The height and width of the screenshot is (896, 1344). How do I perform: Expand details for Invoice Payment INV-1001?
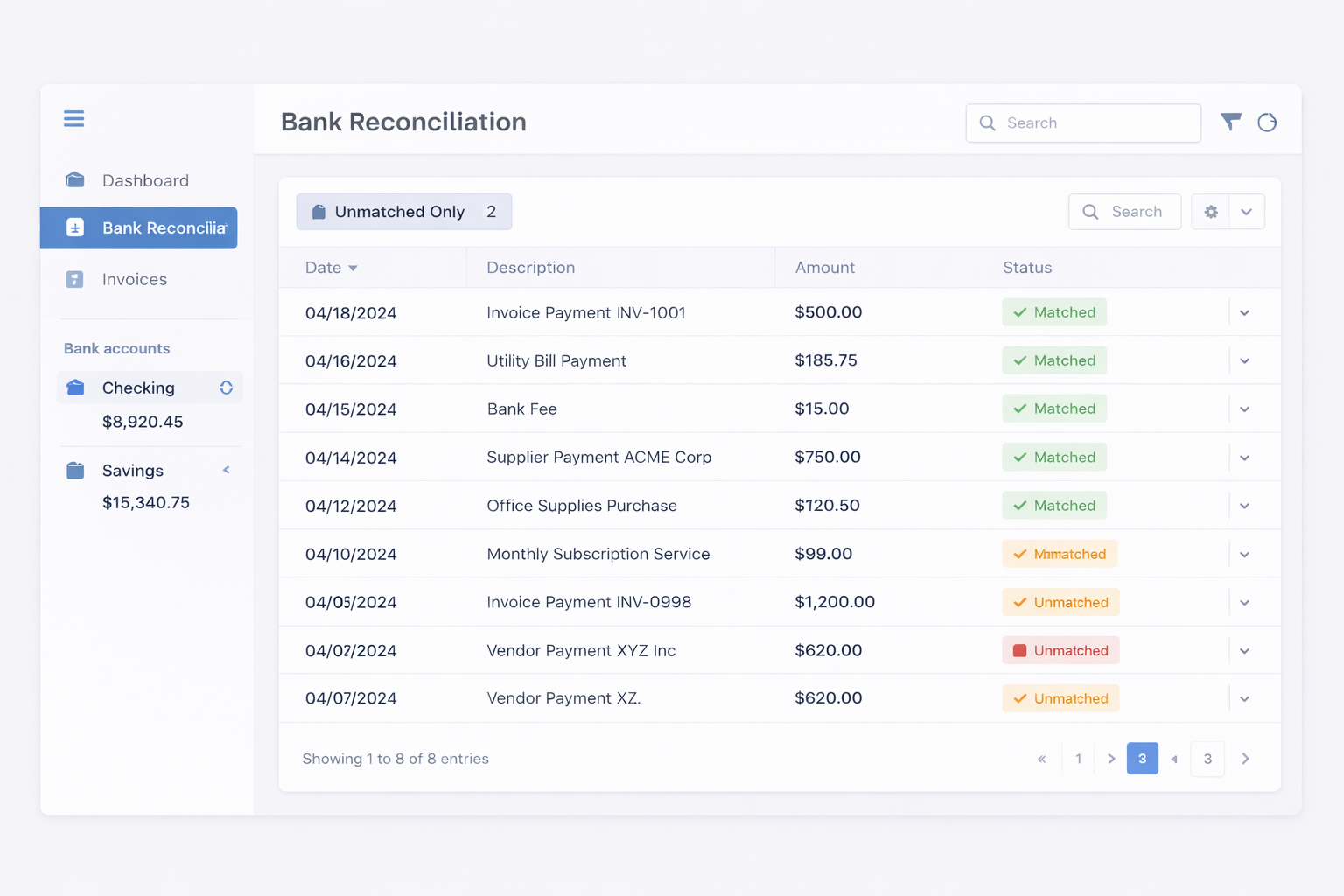1244,312
